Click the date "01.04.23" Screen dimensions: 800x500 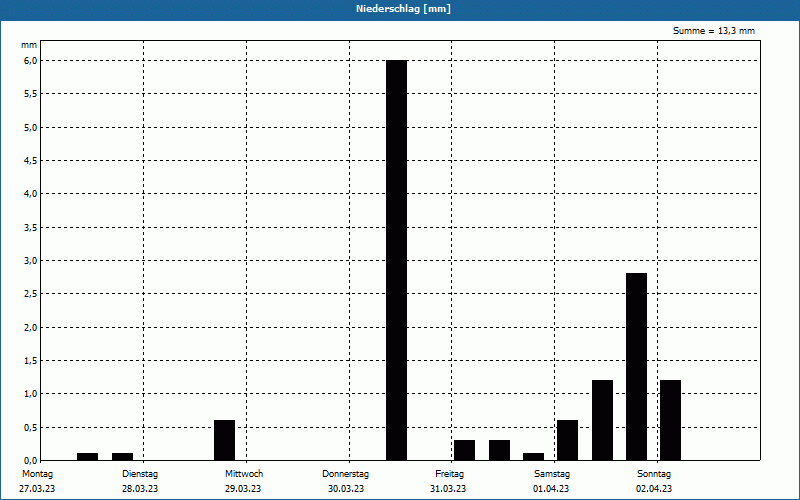[551, 489]
